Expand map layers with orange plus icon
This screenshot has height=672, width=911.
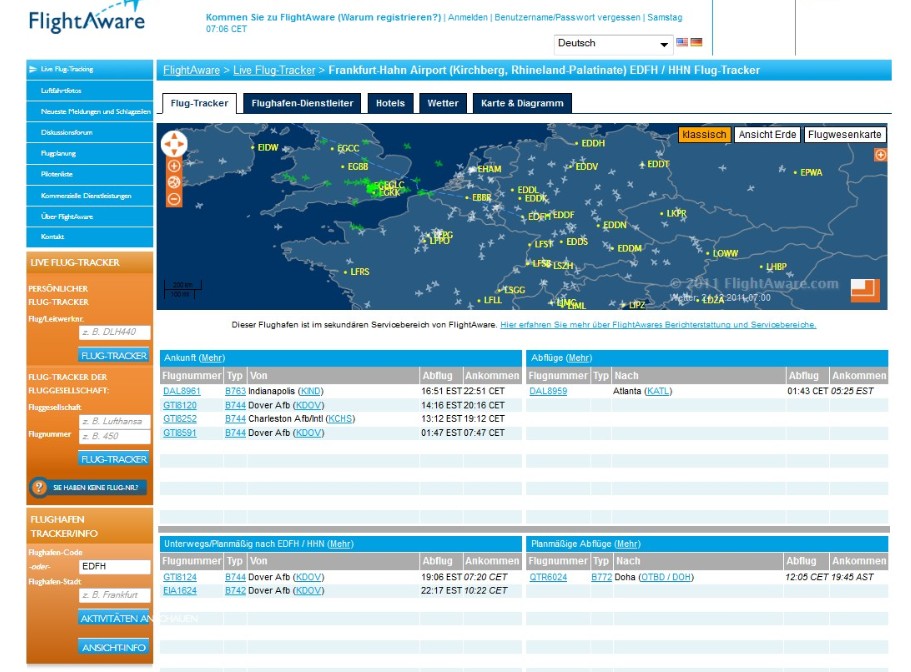click(x=880, y=155)
